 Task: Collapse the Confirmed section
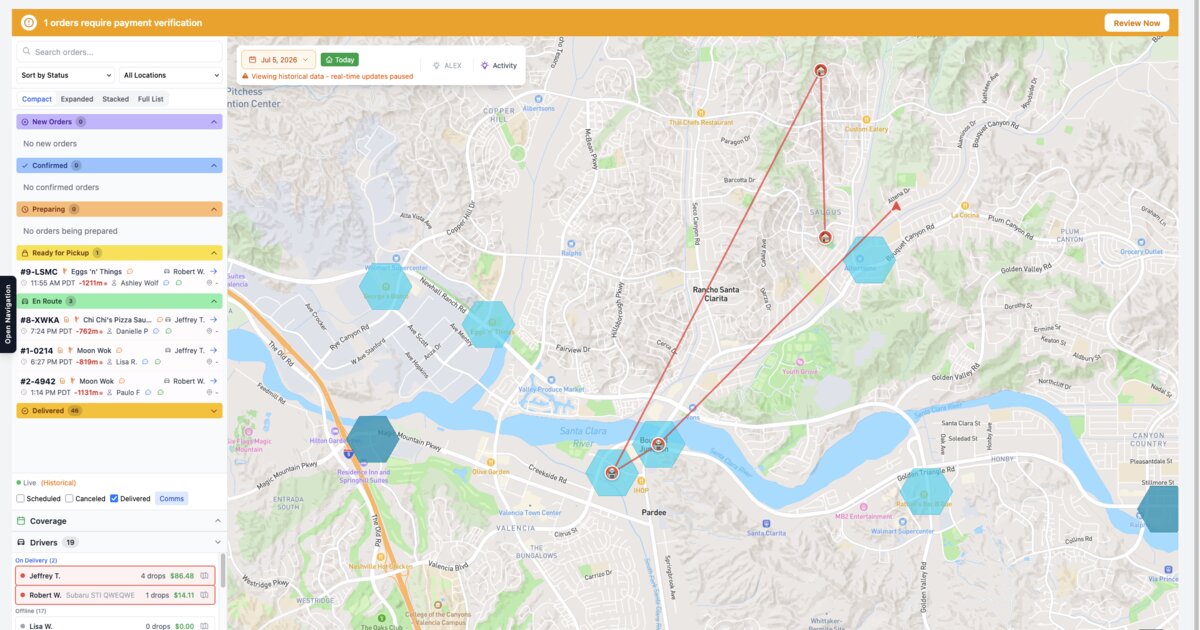click(214, 165)
